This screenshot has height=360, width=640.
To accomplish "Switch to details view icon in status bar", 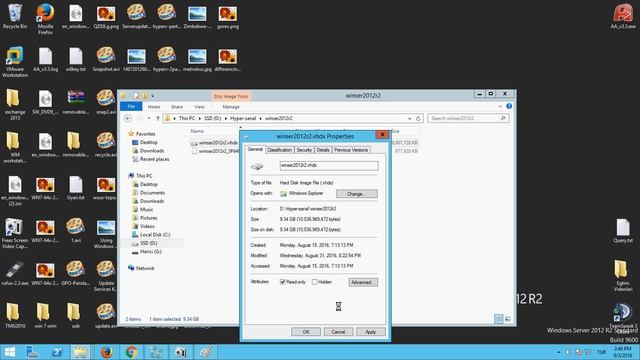I will [498, 319].
